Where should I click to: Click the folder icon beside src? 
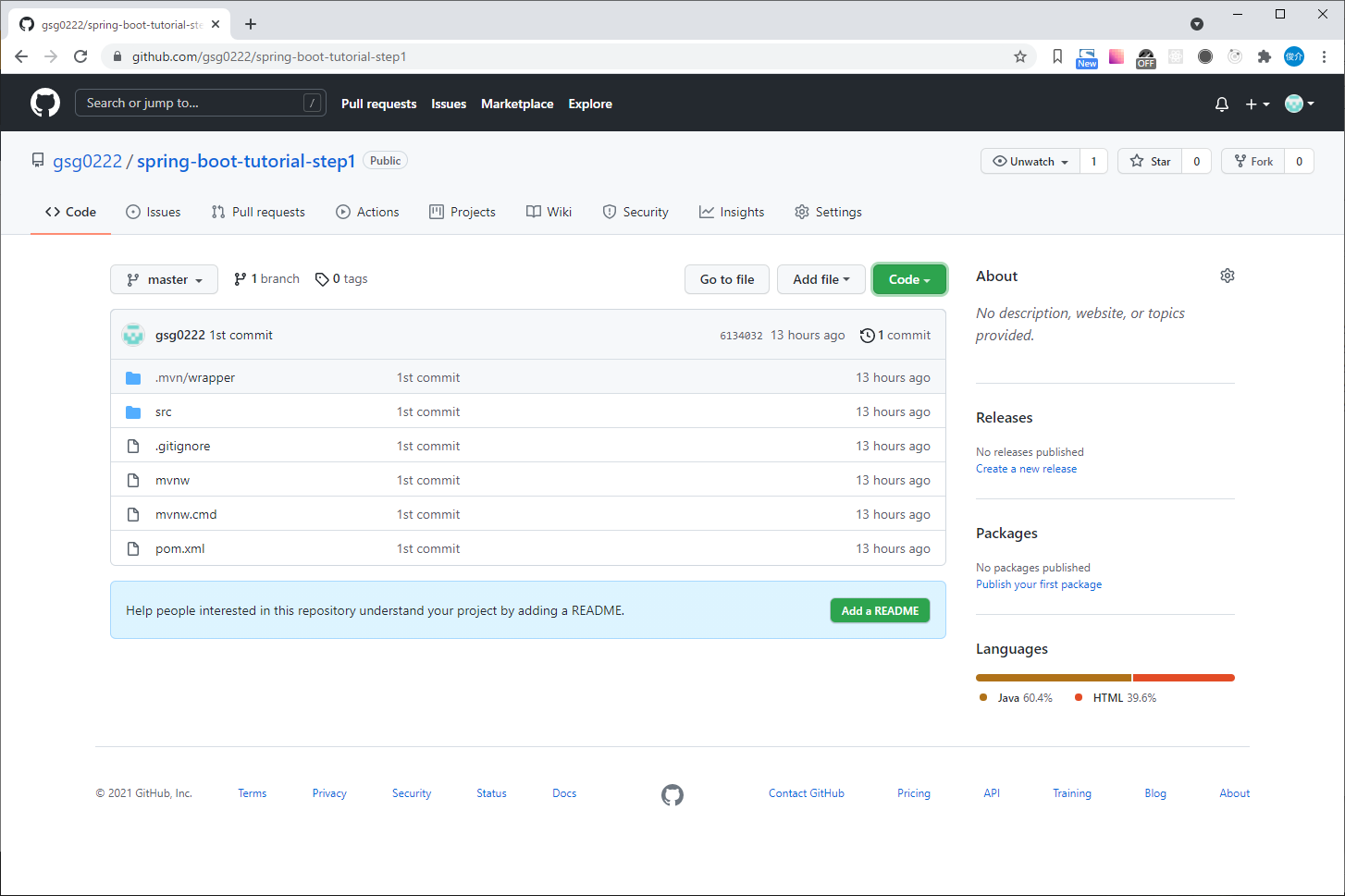click(132, 411)
